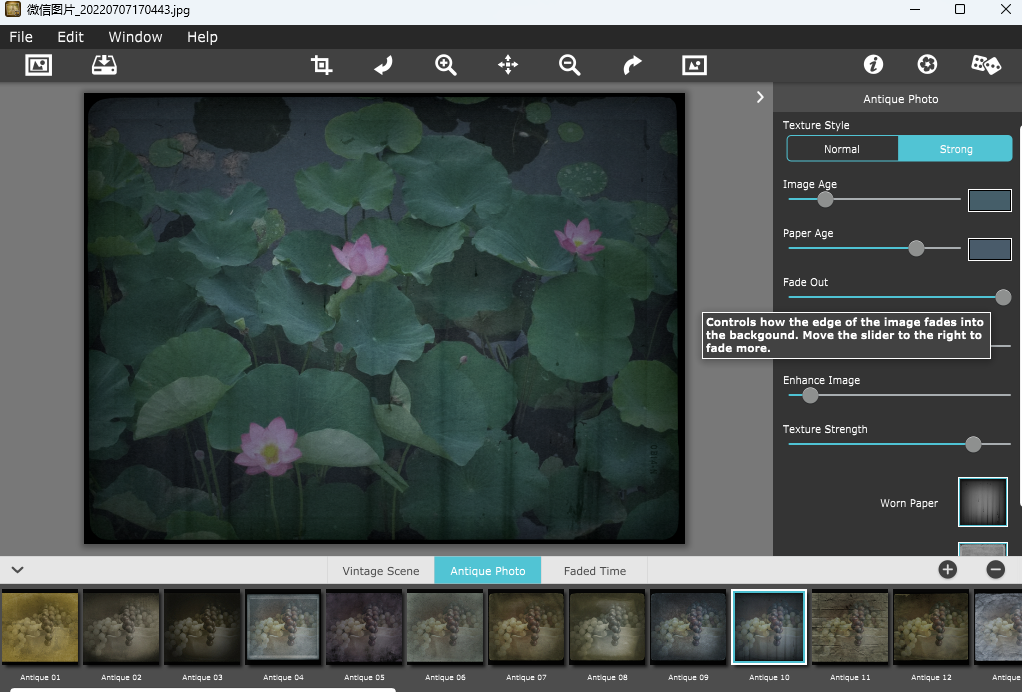The image size is (1022, 692).
Task: Apply the Antique 09 preset
Action: 688,627
